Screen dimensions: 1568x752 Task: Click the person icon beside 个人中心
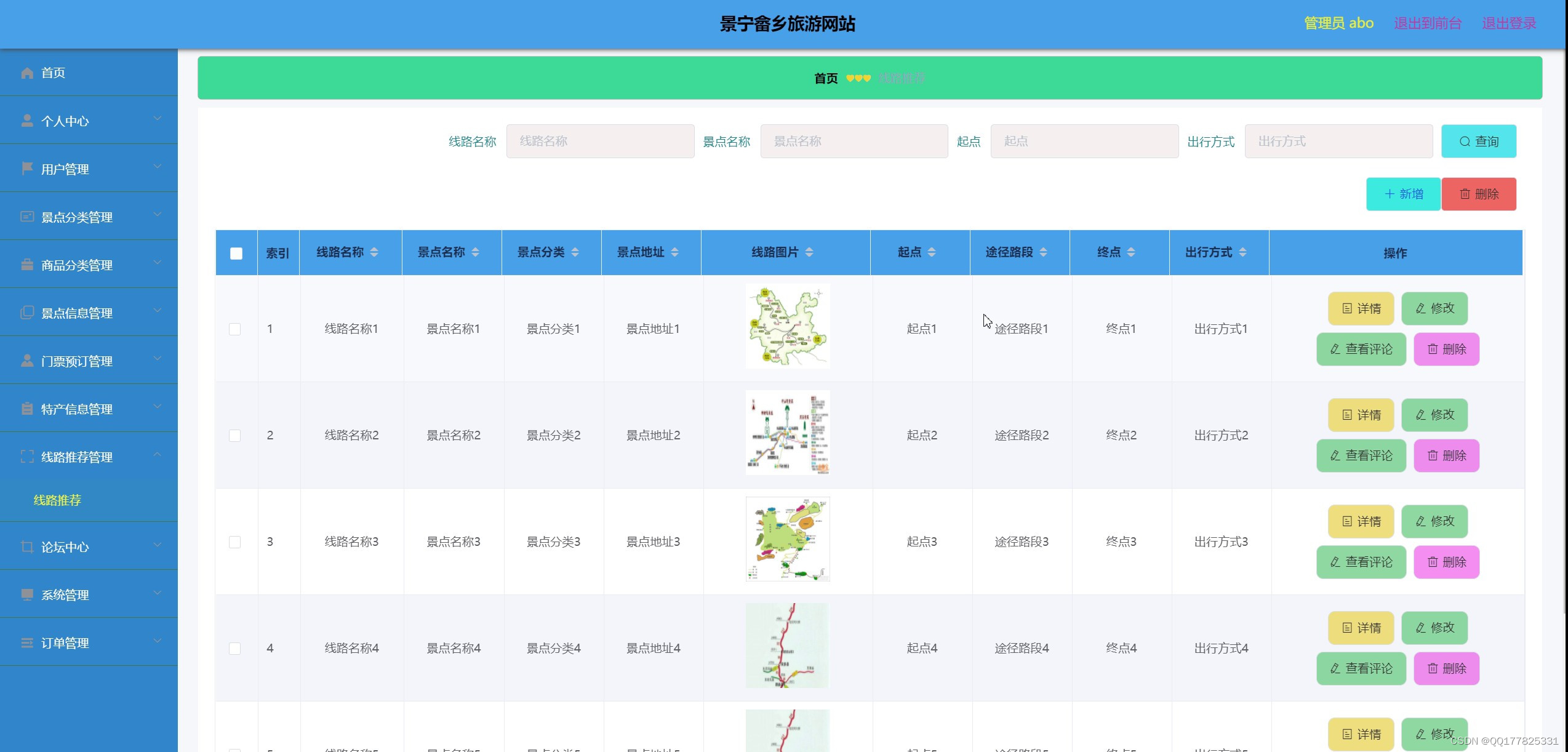[27, 121]
